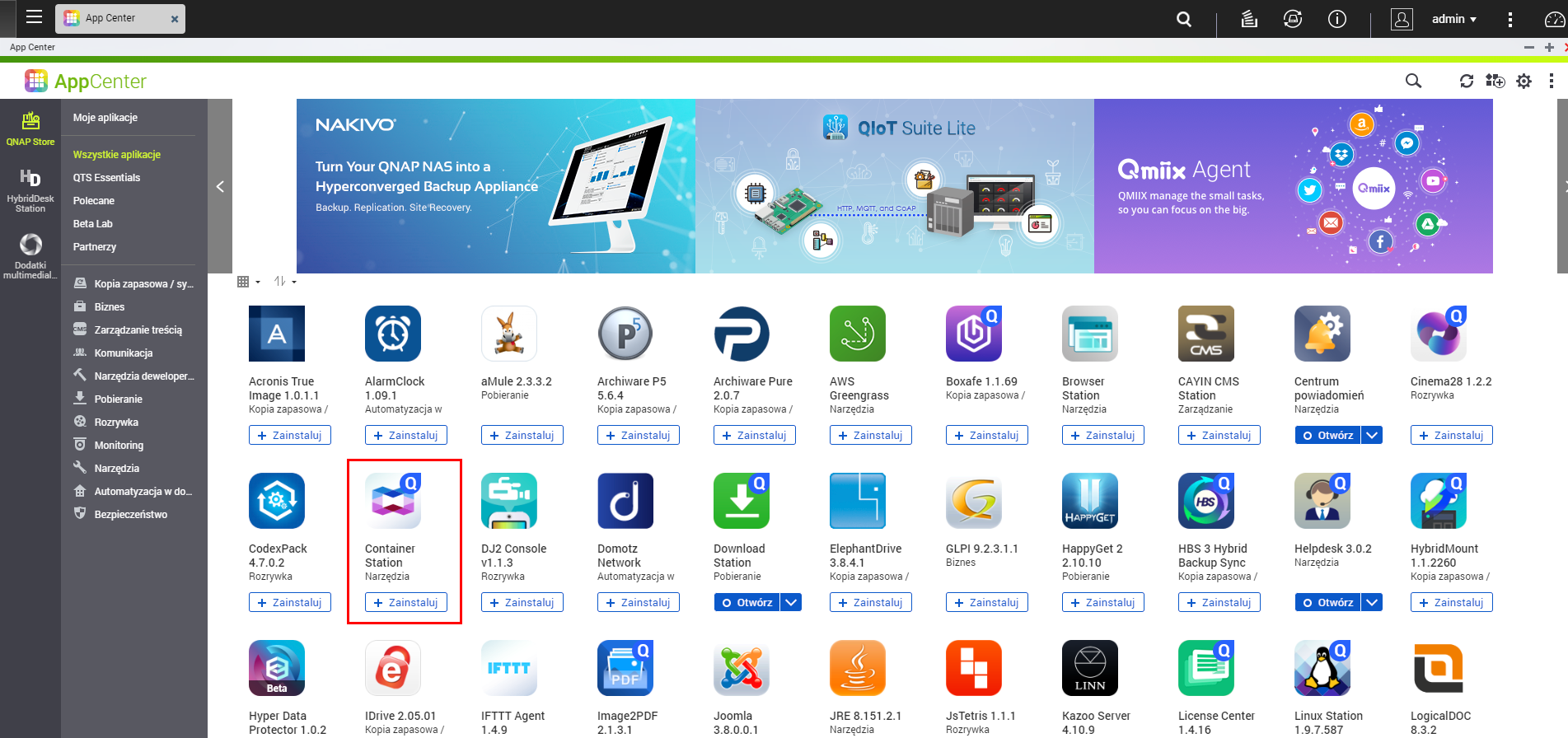Open background tasks icon in top bar
The height and width of the screenshot is (738, 1568).
(1249, 19)
